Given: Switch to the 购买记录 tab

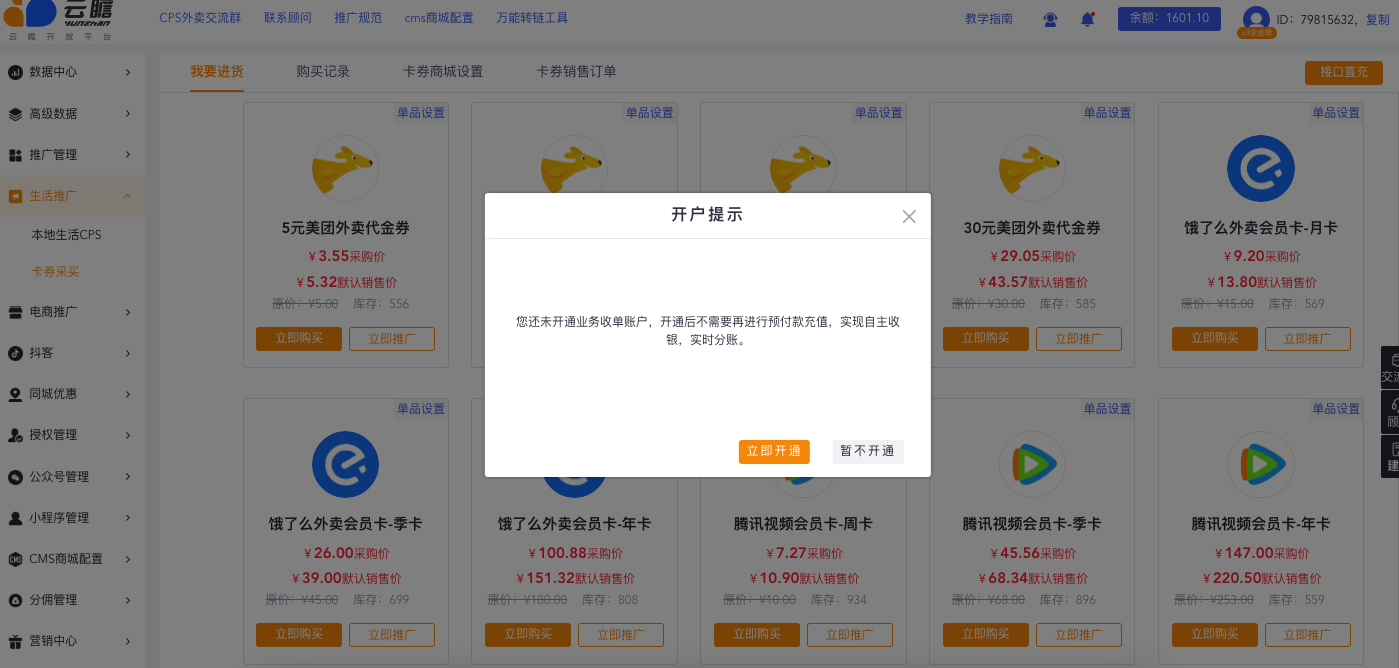Looking at the screenshot, I should 324,71.
